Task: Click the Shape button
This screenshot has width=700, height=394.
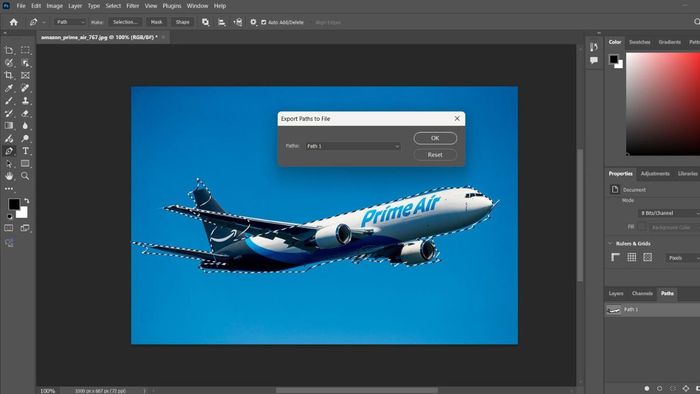Action: 182,22
